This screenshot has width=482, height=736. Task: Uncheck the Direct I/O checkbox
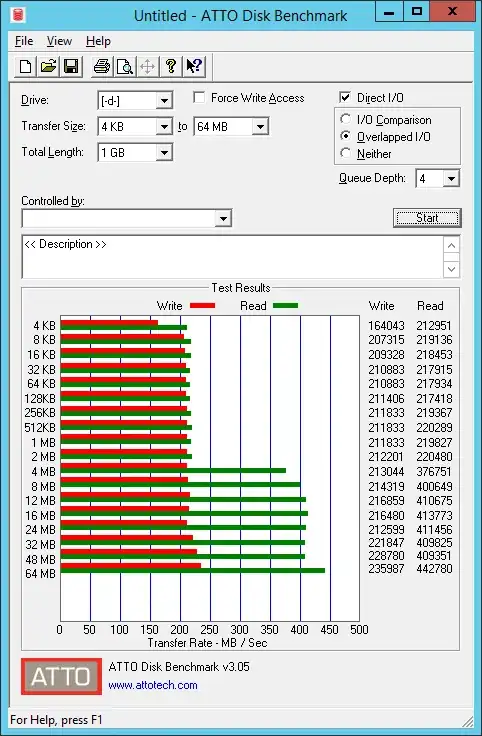point(345,98)
